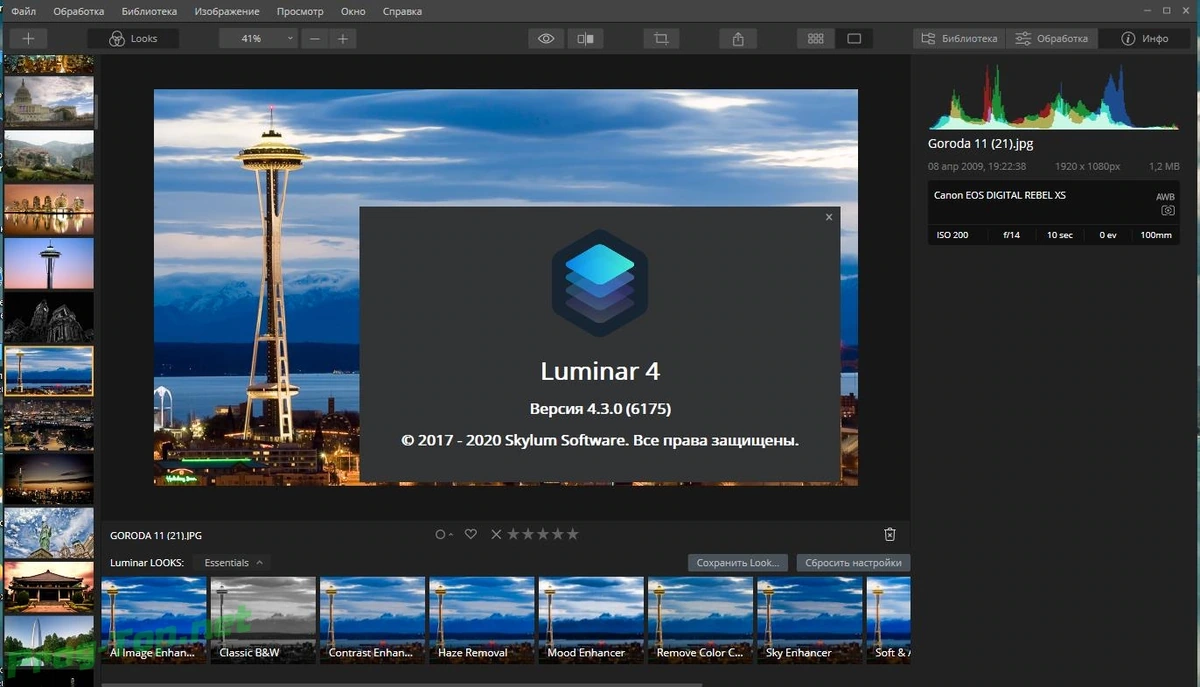Switch to gallery grid view
Viewport: 1200px width, 687px height.
pyautogui.click(x=816, y=38)
